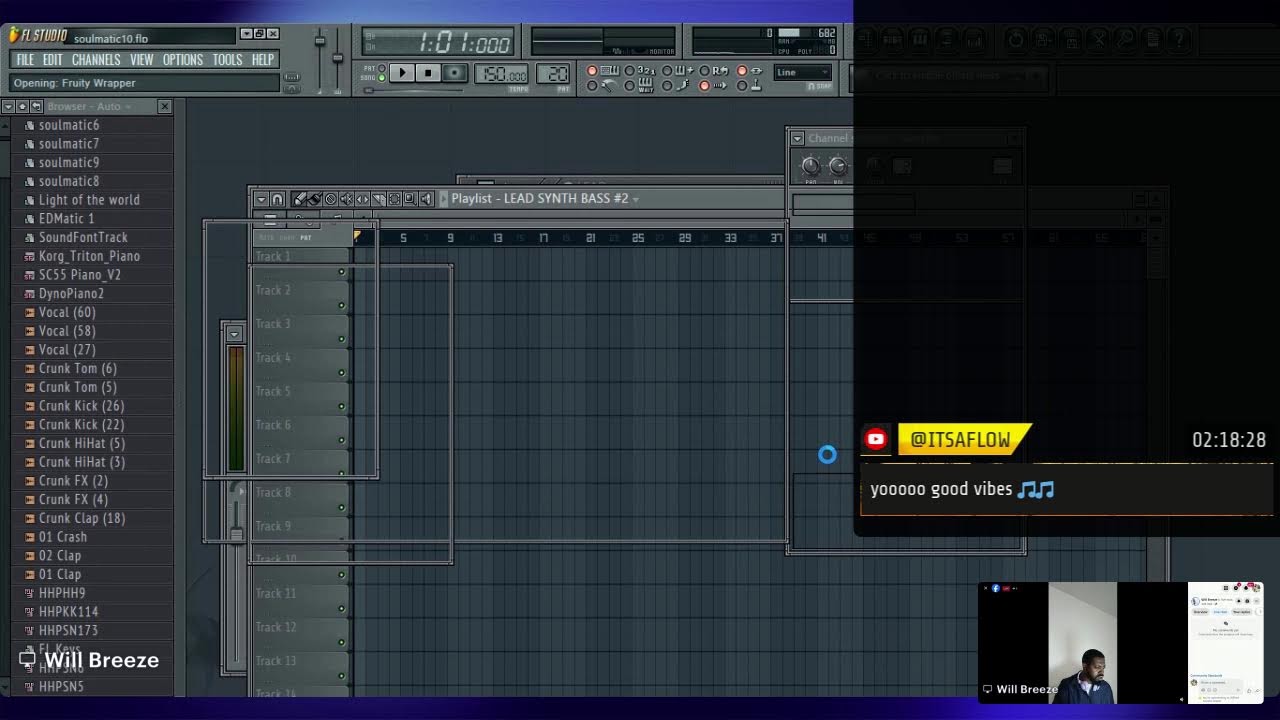
Task: Open the Tools menu
Action: (x=227, y=60)
